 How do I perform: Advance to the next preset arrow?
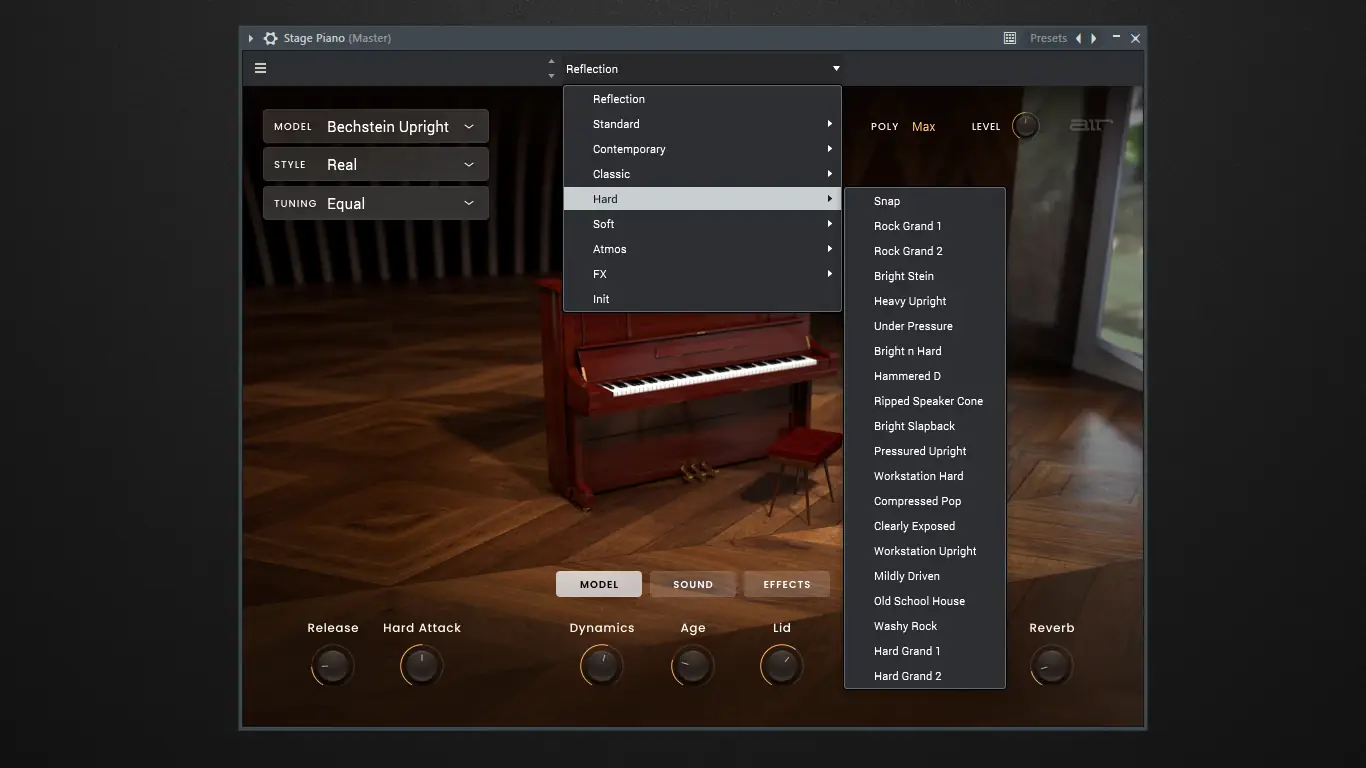tap(1095, 38)
